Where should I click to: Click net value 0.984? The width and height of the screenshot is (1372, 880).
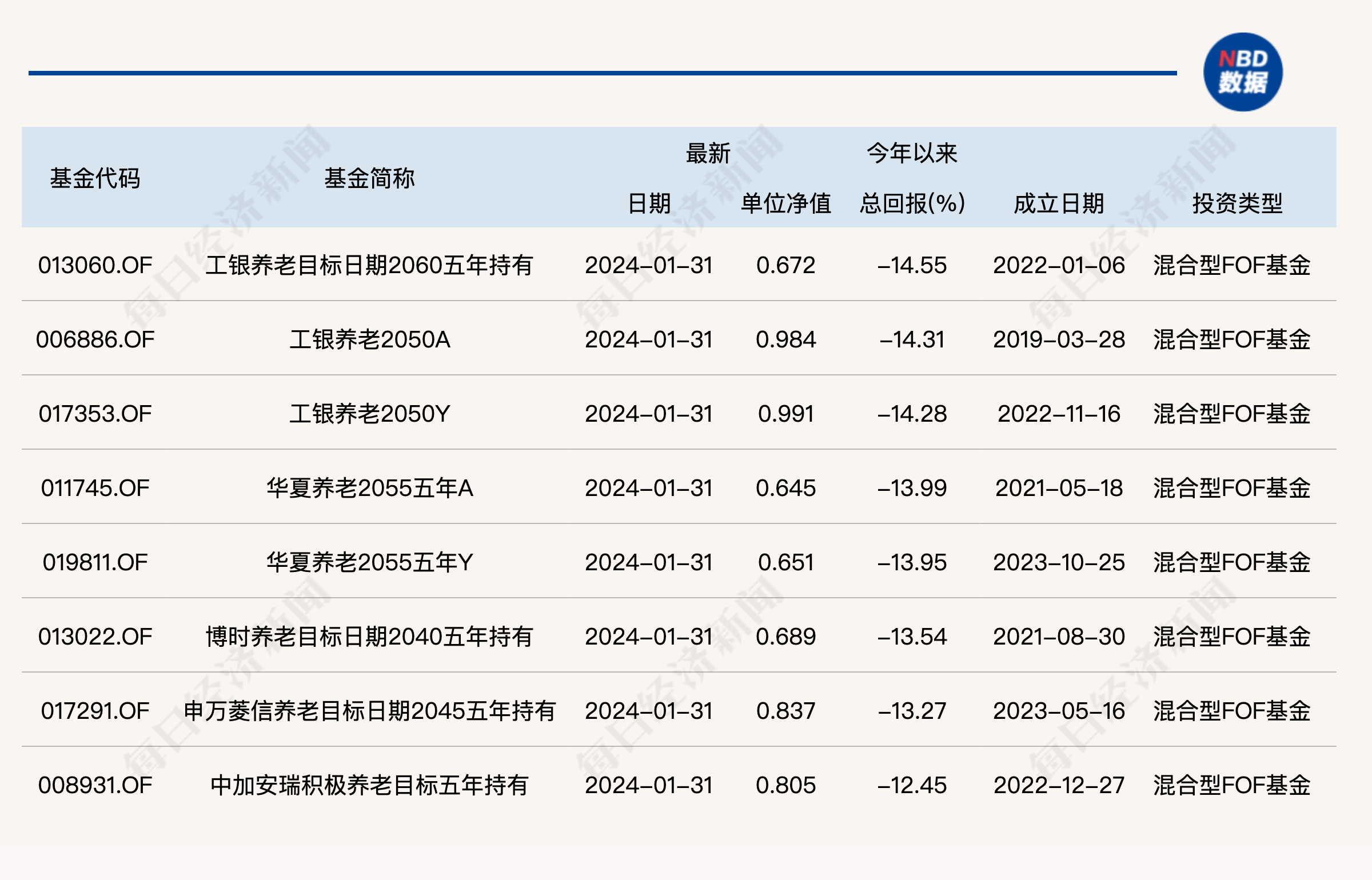point(786,339)
